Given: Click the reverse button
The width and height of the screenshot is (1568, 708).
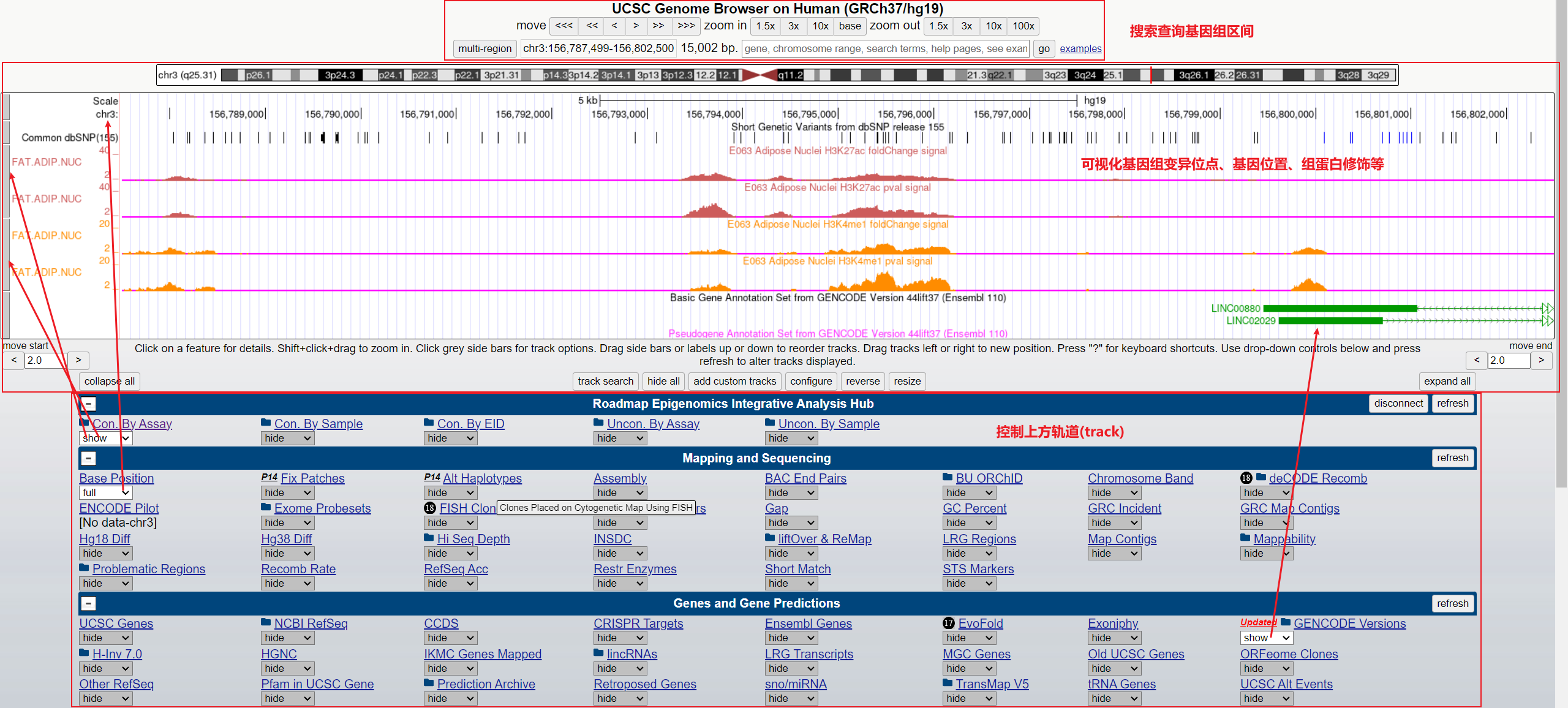Looking at the screenshot, I should click(x=862, y=382).
